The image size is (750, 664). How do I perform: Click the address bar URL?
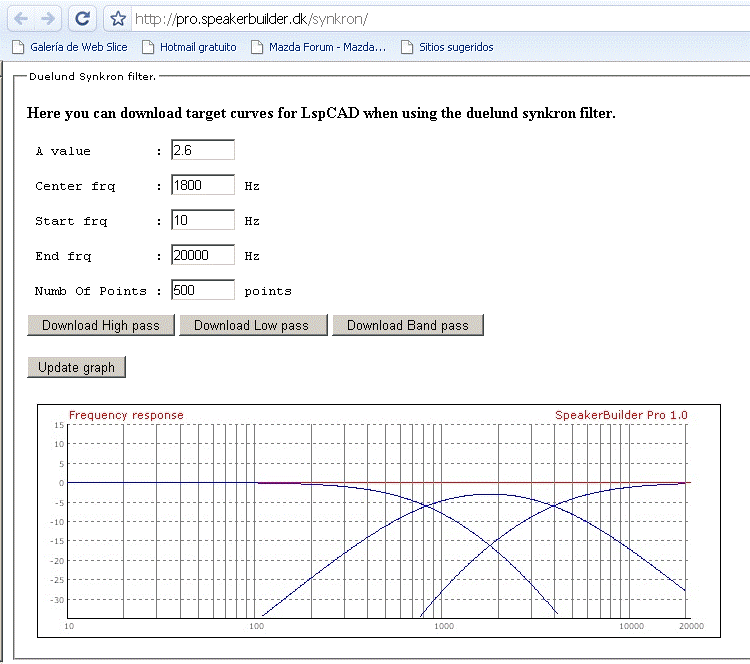(251, 19)
